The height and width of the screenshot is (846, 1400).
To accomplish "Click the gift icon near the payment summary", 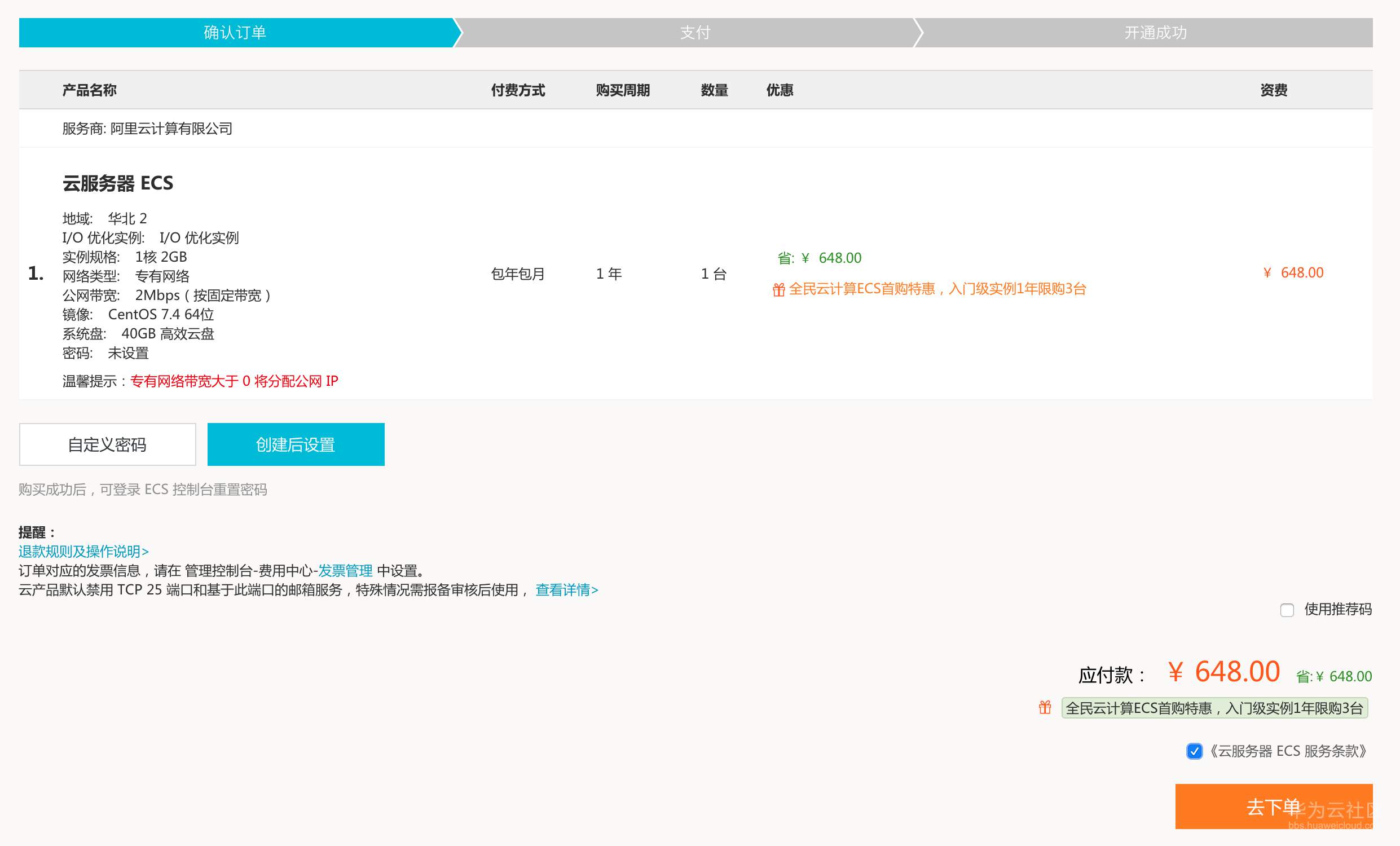I will 1045,708.
